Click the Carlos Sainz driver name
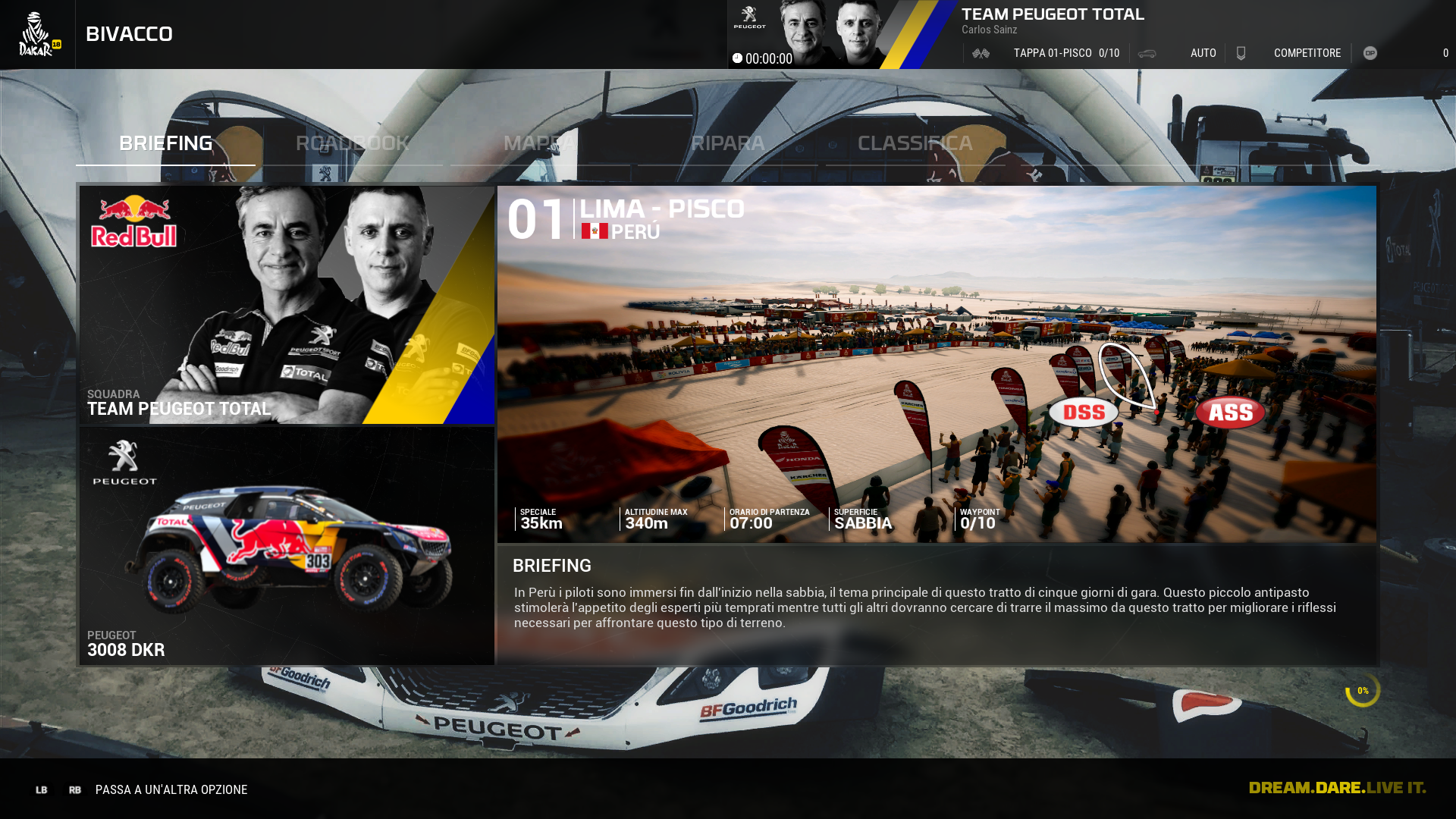 (x=990, y=30)
